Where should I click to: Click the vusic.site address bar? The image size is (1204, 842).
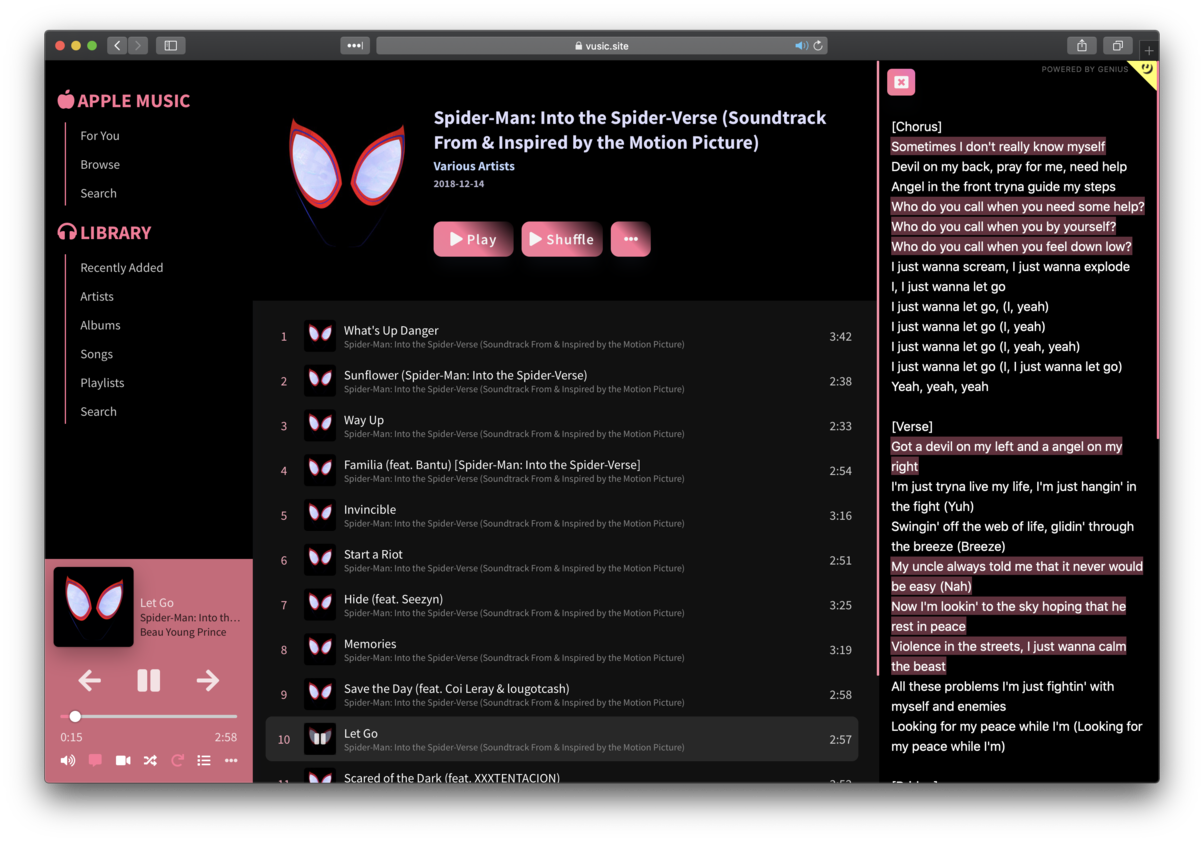pyautogui.click(x=601, y=45)
